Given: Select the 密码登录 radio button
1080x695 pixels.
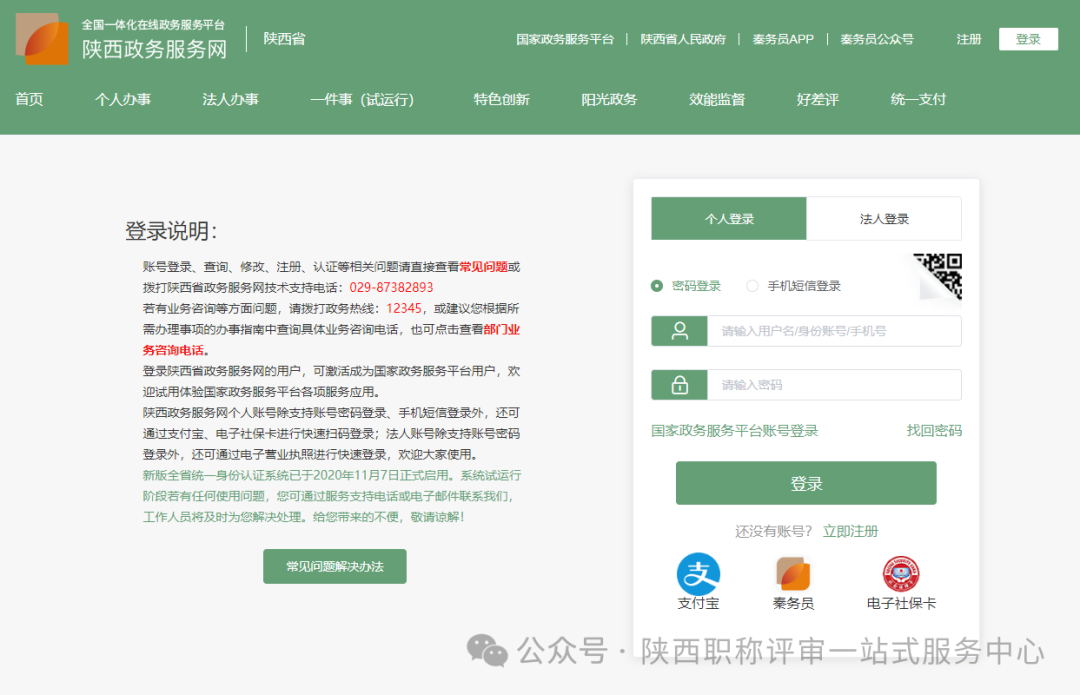Looking at the screenshot, I should pos(656,286).
